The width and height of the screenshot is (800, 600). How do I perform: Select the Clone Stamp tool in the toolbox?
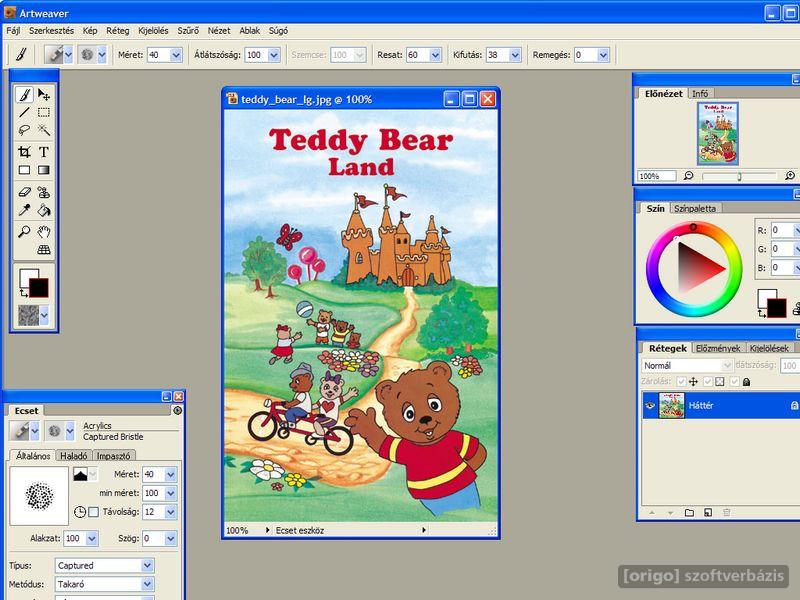(44, 192)
